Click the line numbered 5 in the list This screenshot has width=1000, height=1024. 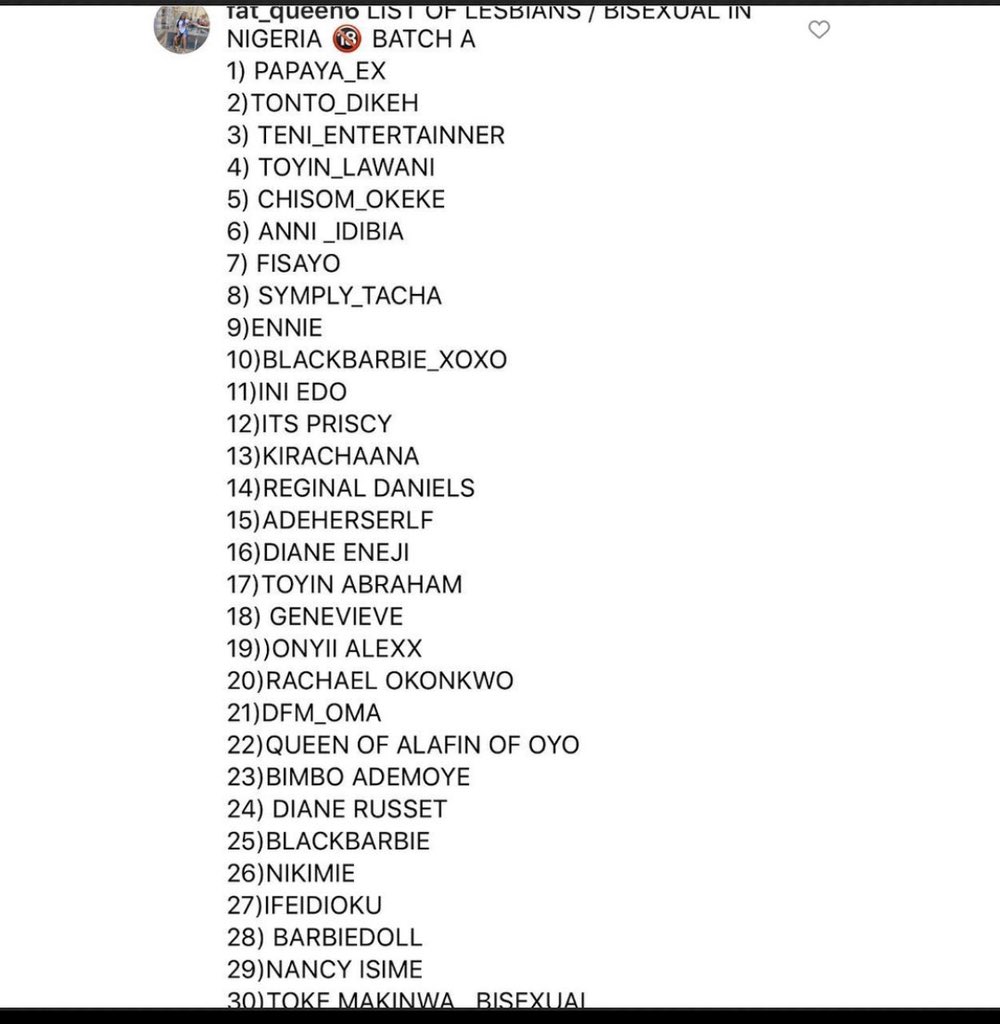coord(336,199)
